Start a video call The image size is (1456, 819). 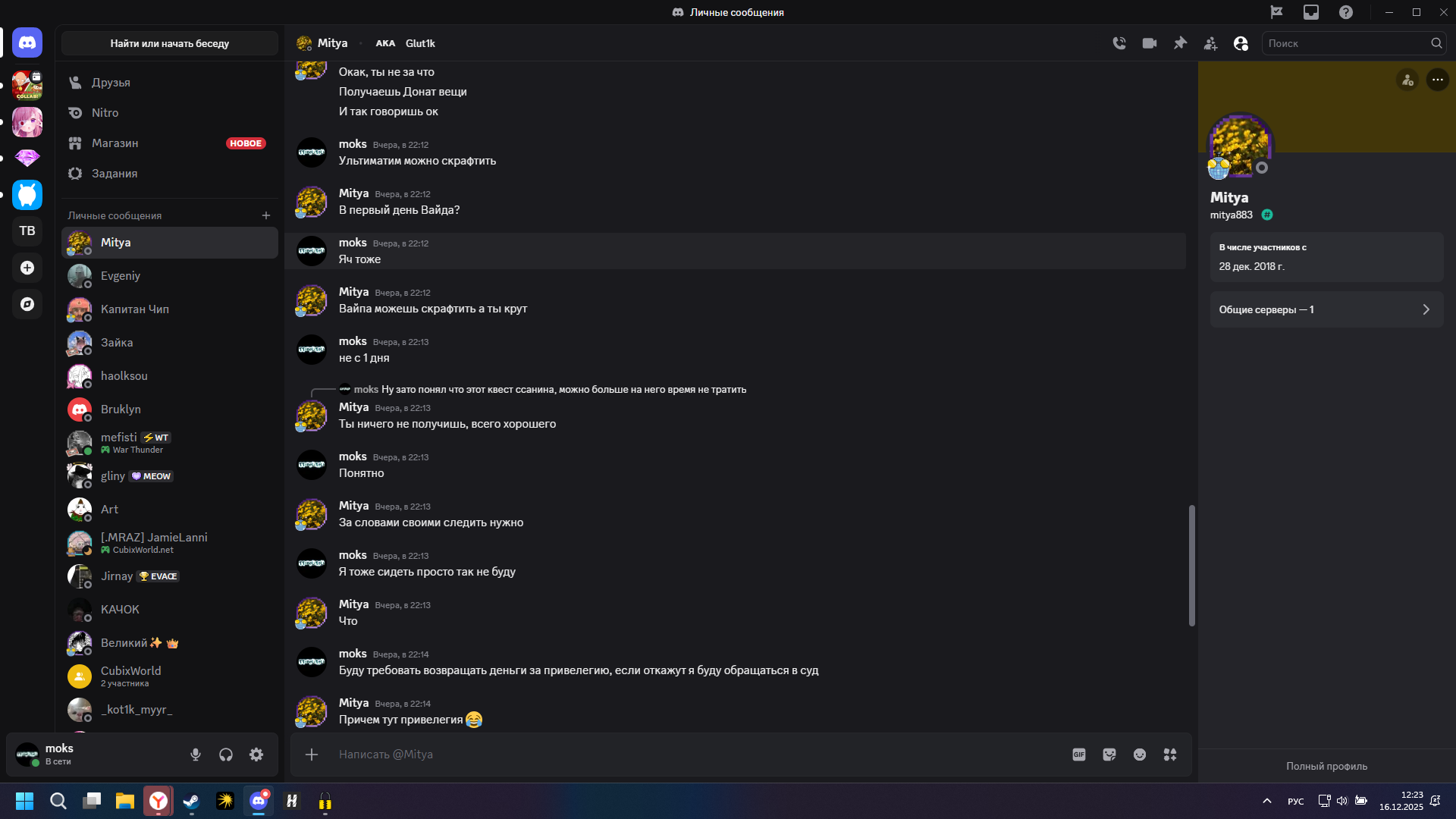(1150, 43)
